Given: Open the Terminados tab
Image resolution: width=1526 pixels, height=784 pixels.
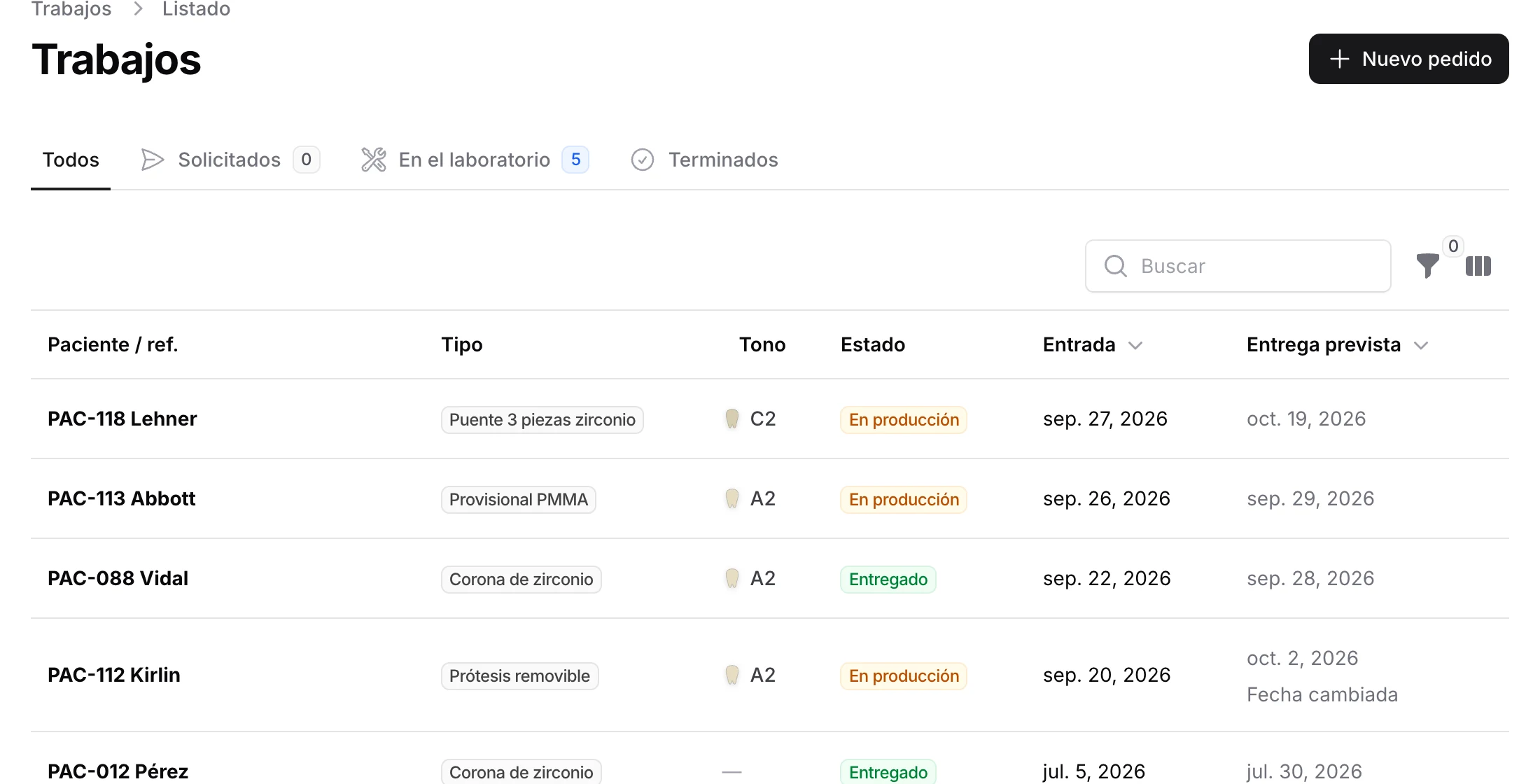Looking at the screenshot, I should [x=704, y=160].
